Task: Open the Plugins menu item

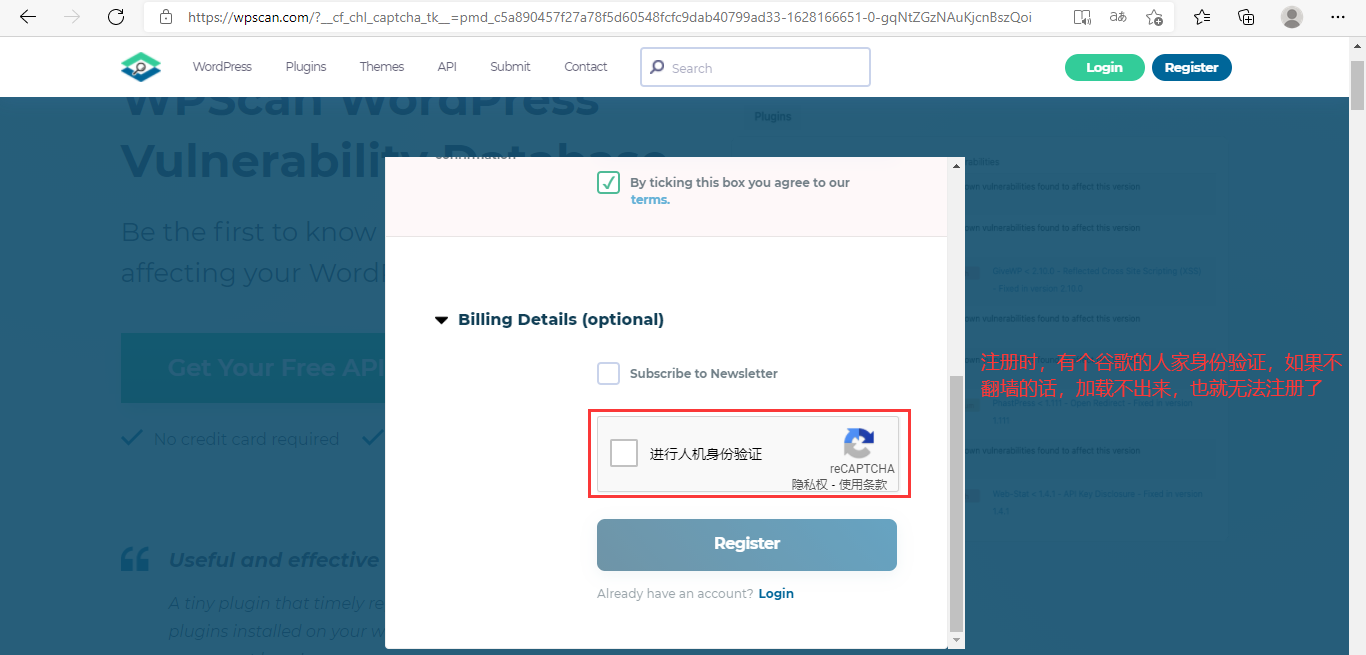Action: click(306, 67)
